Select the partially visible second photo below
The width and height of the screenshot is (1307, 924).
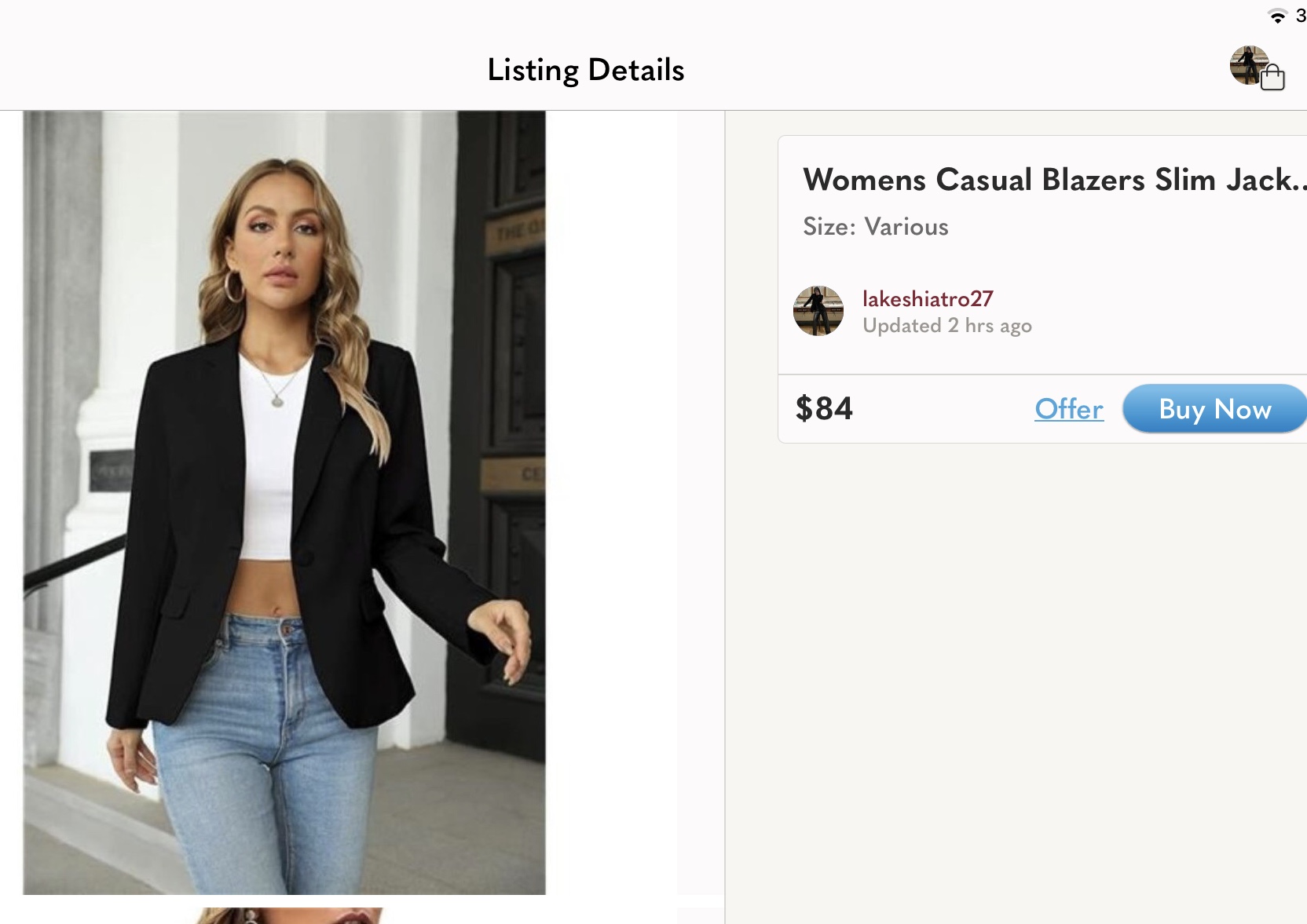tap(287, 915)
